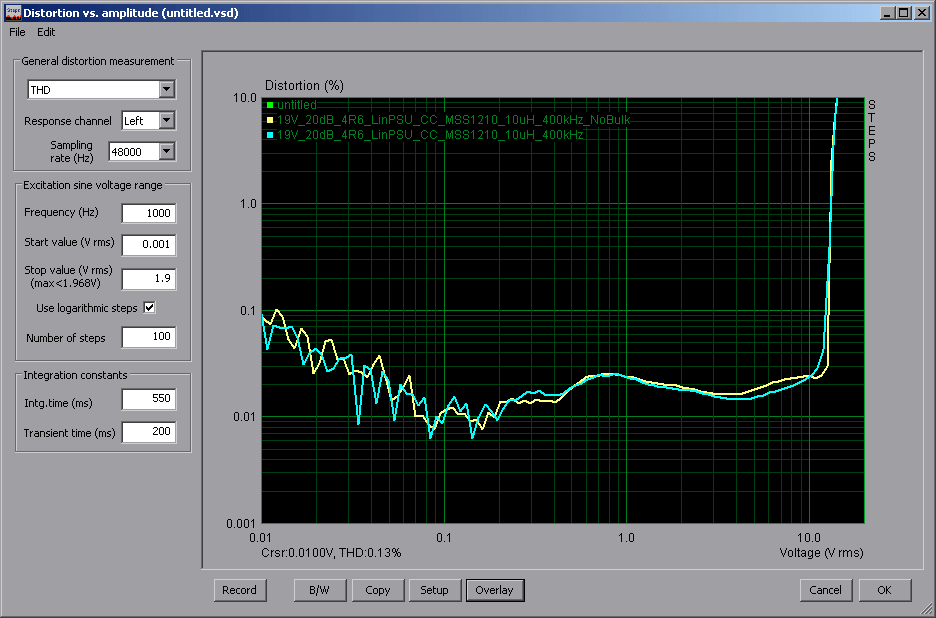
Task: Confirm with the OK button
Action: (x=884, y=590)
